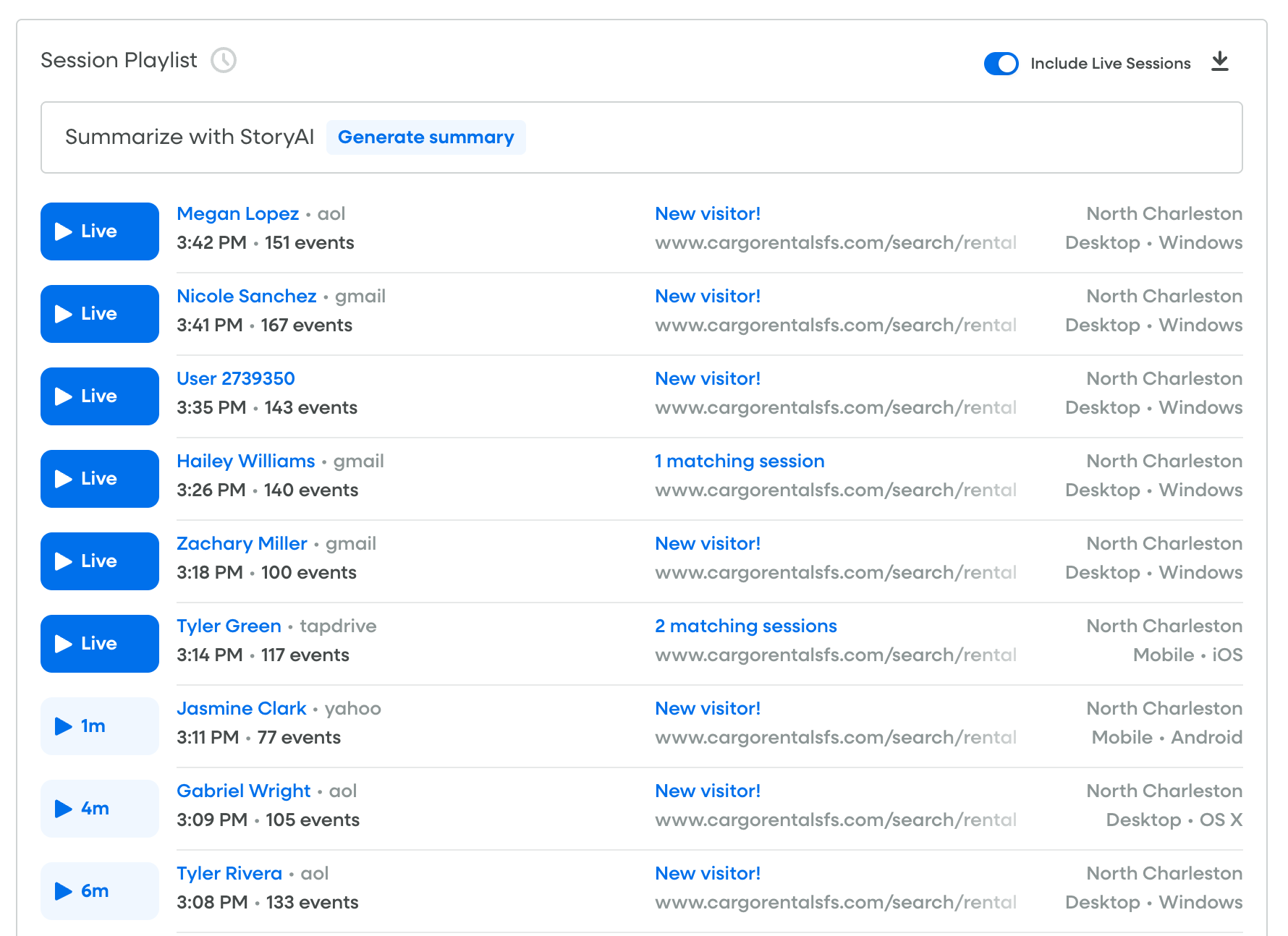Open Hailey Williams' 1 matching session link
The height and width of the screenshot is (936, 1288).
tap(739, 461)
